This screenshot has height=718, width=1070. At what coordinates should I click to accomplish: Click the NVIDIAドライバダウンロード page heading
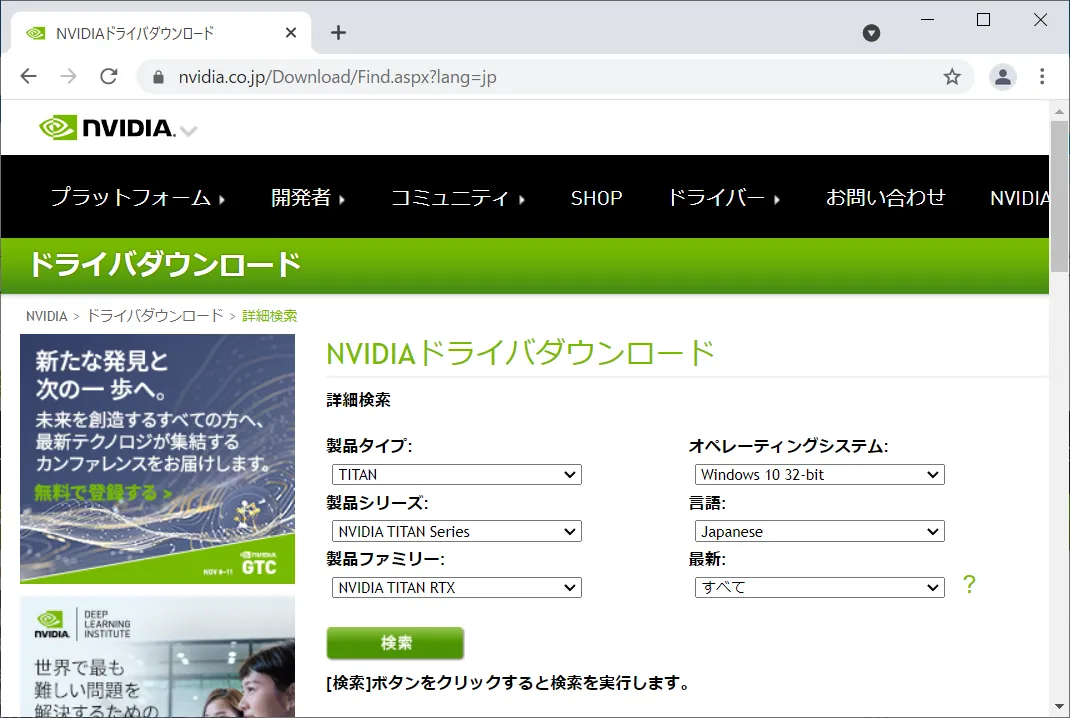521,353
